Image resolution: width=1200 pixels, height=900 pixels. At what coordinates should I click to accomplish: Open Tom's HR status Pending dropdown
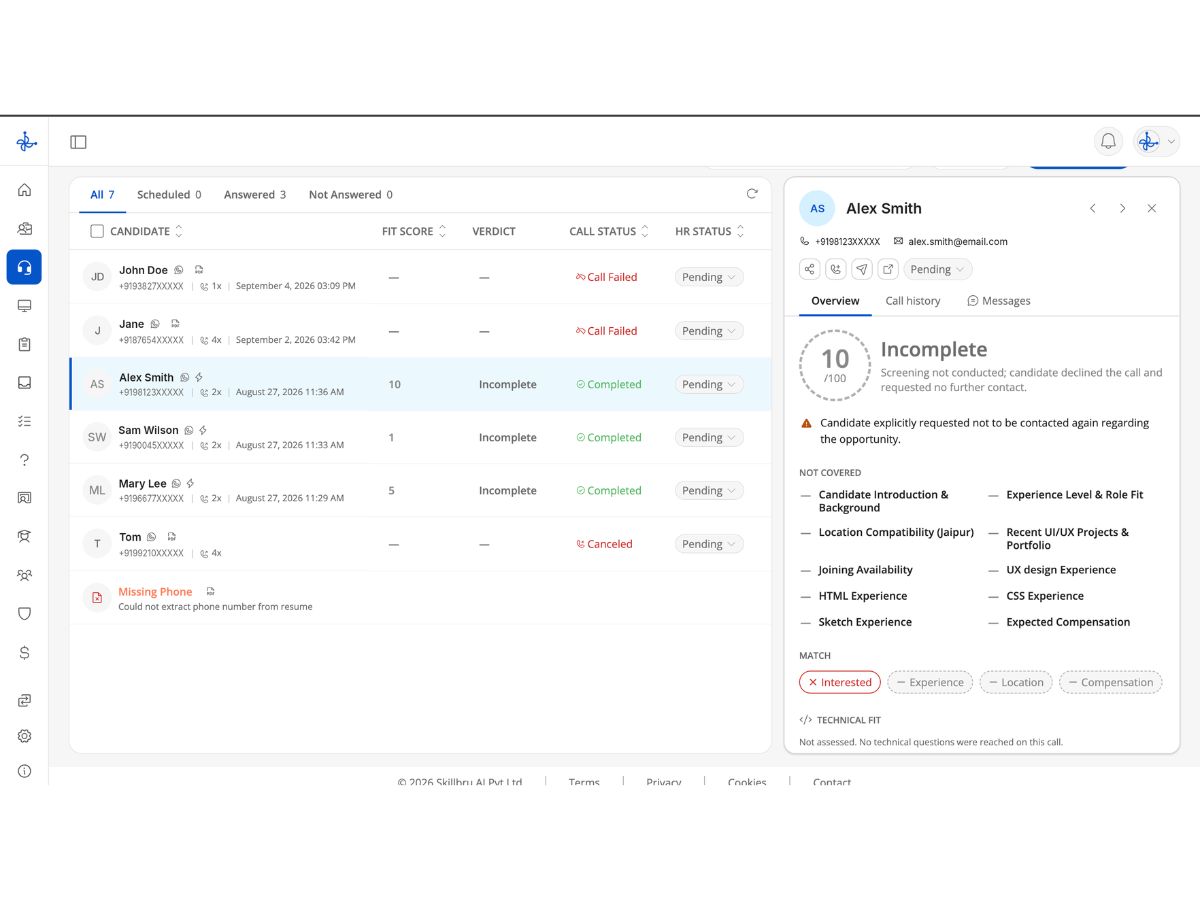tap(709, 544)
